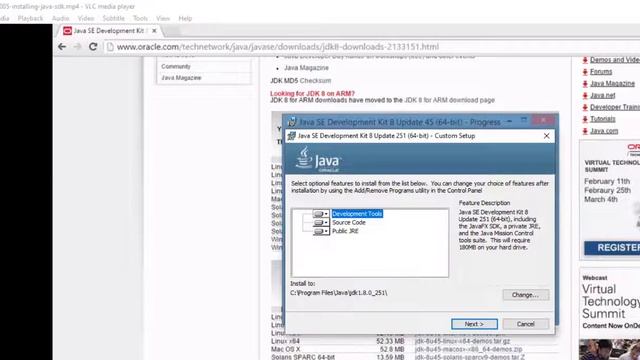This screenshot has height=360, width=640.
Task: Open Development Tools feature dropdown
Action: pos(321,214)
